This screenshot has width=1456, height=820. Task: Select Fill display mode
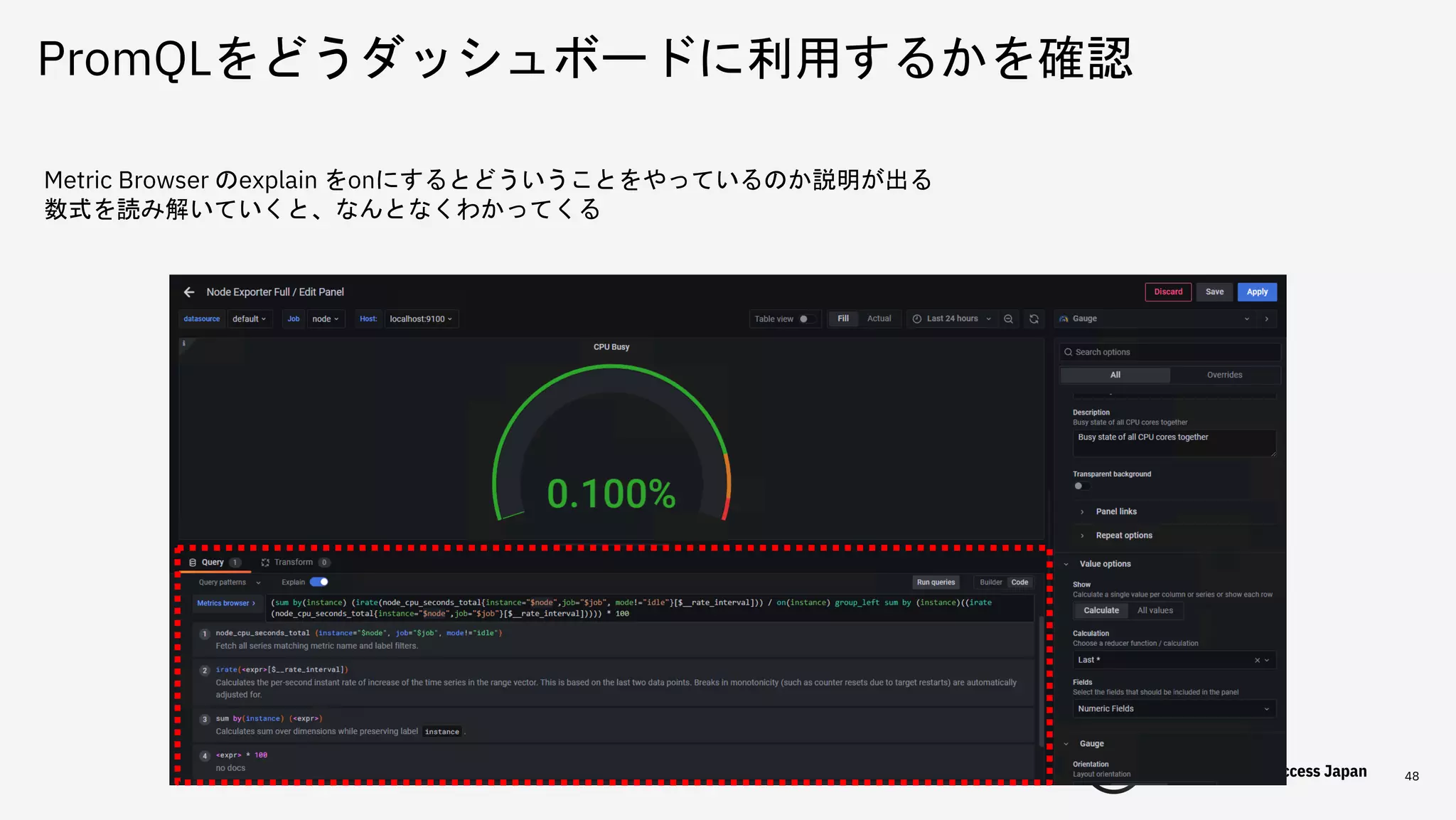coord(843,319)
